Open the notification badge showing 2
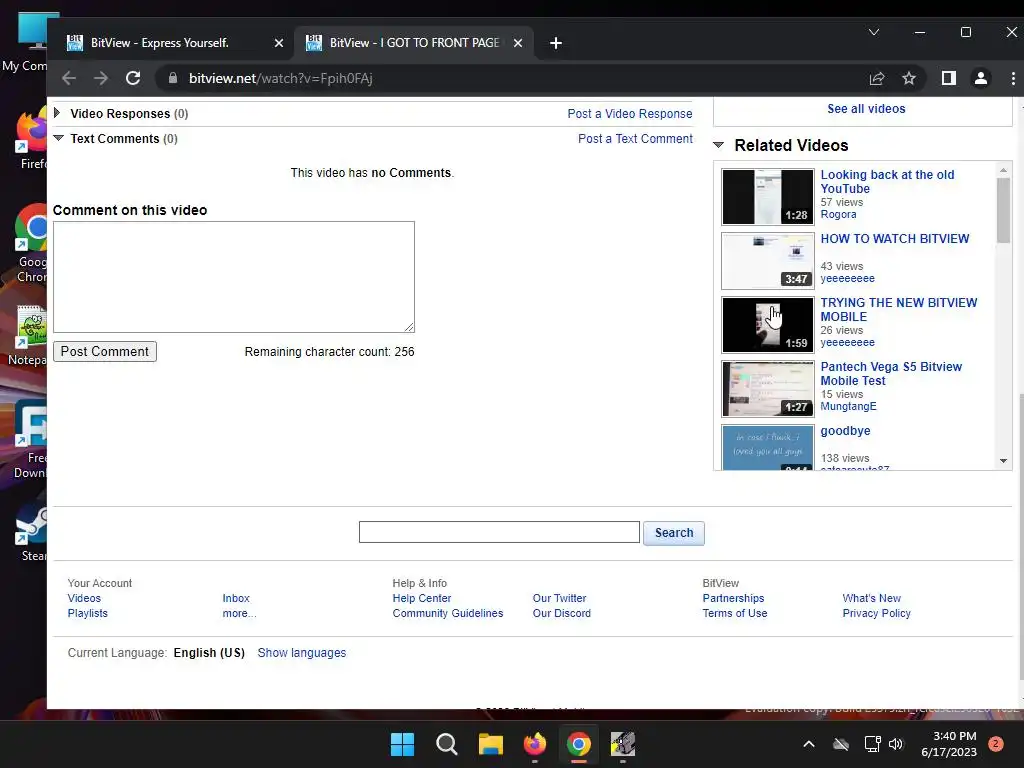 [996, 744]
